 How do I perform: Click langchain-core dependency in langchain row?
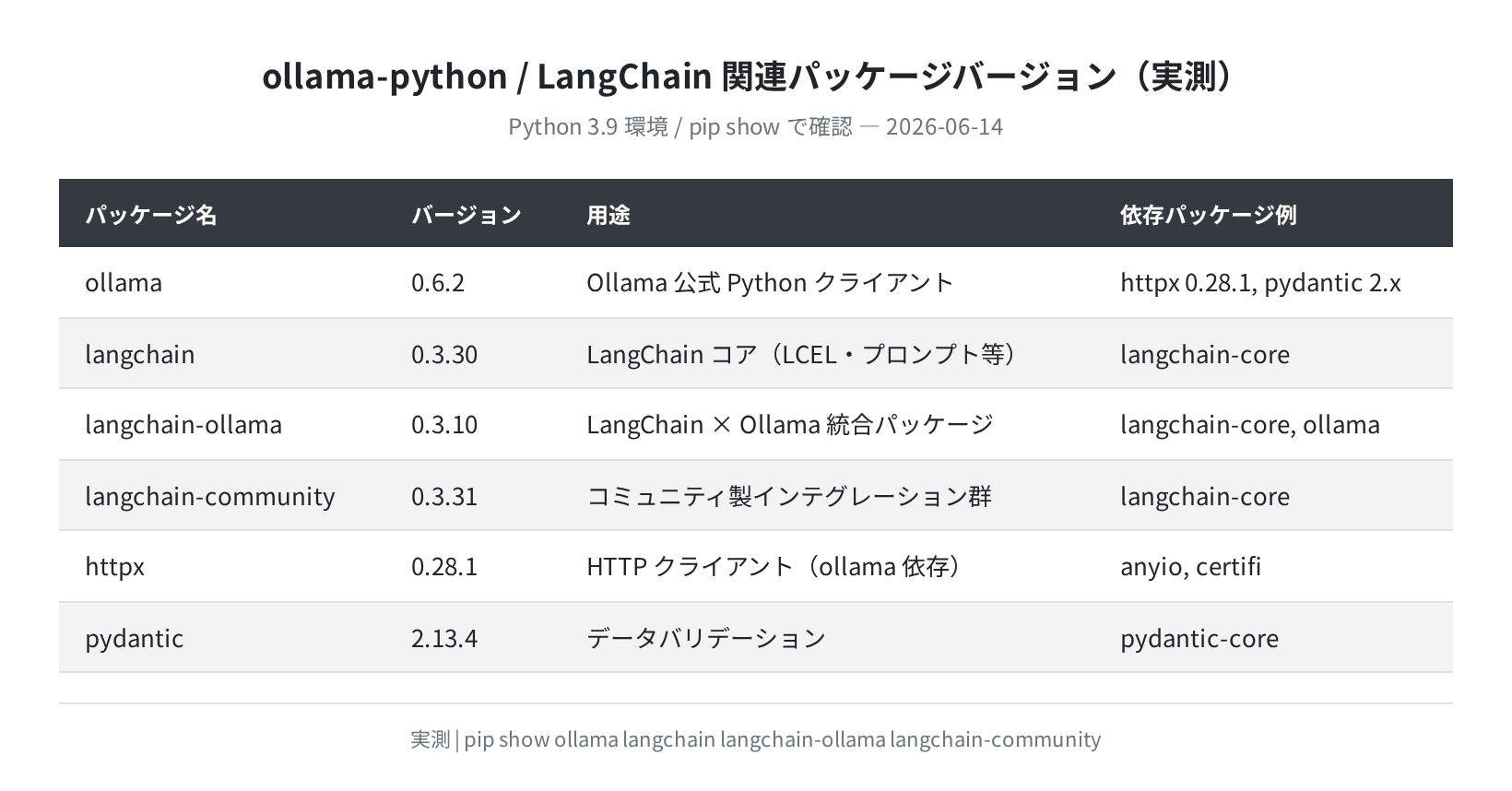[x=1205, y=354]
